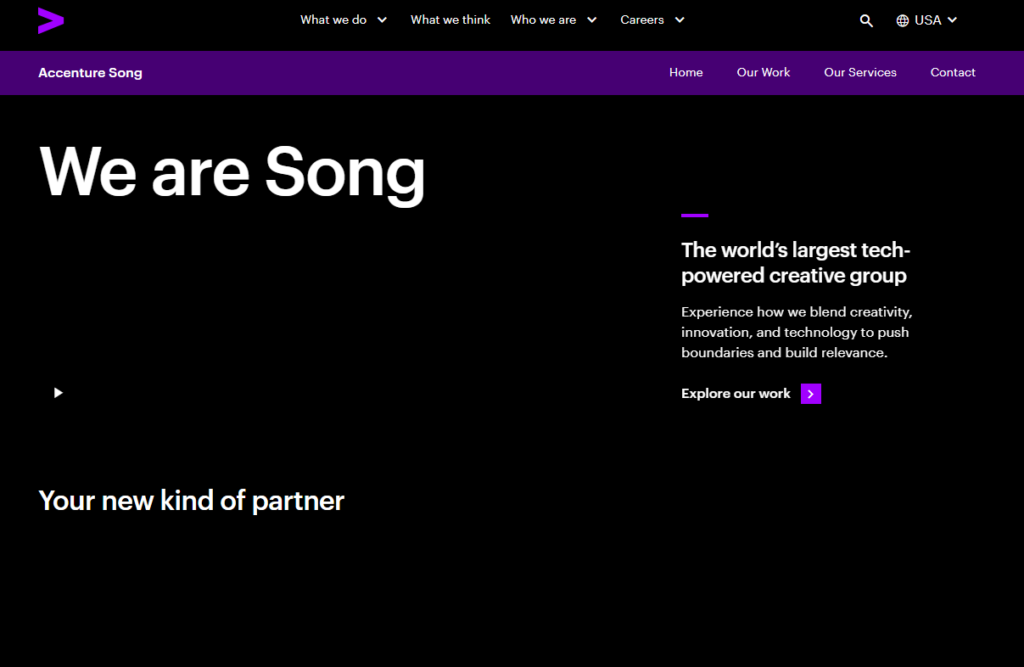Click the globe country selector icon

[x=903, y=21]
